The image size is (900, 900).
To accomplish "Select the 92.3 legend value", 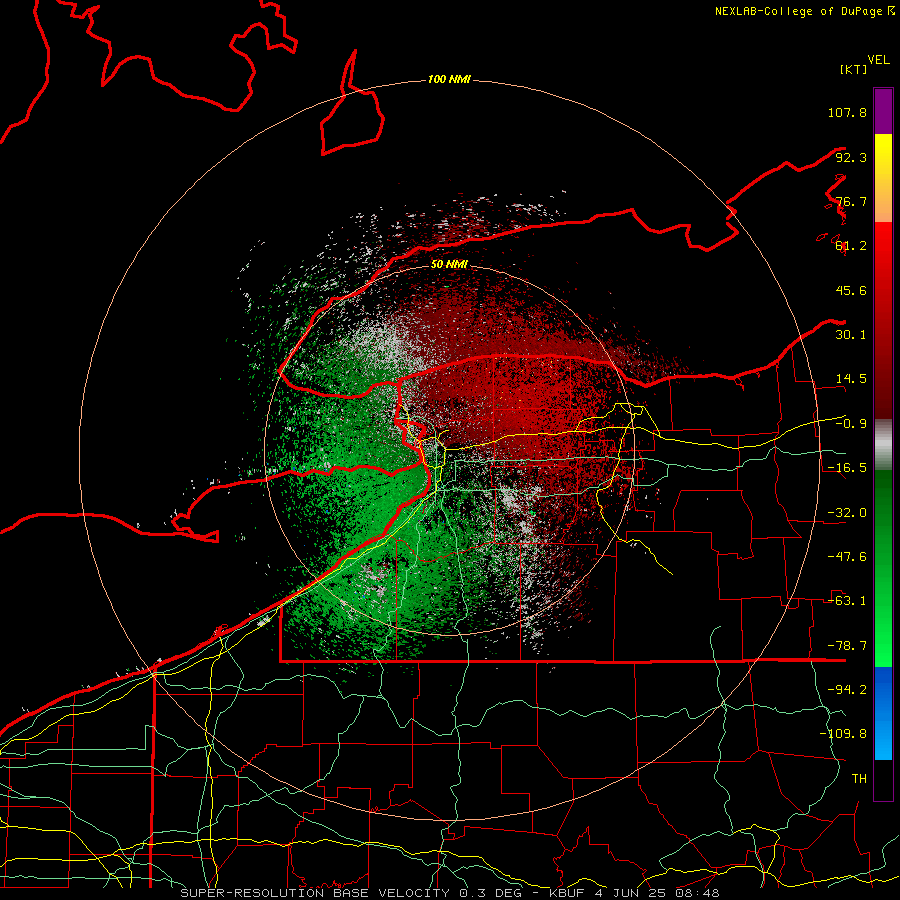I will [851, 157].
